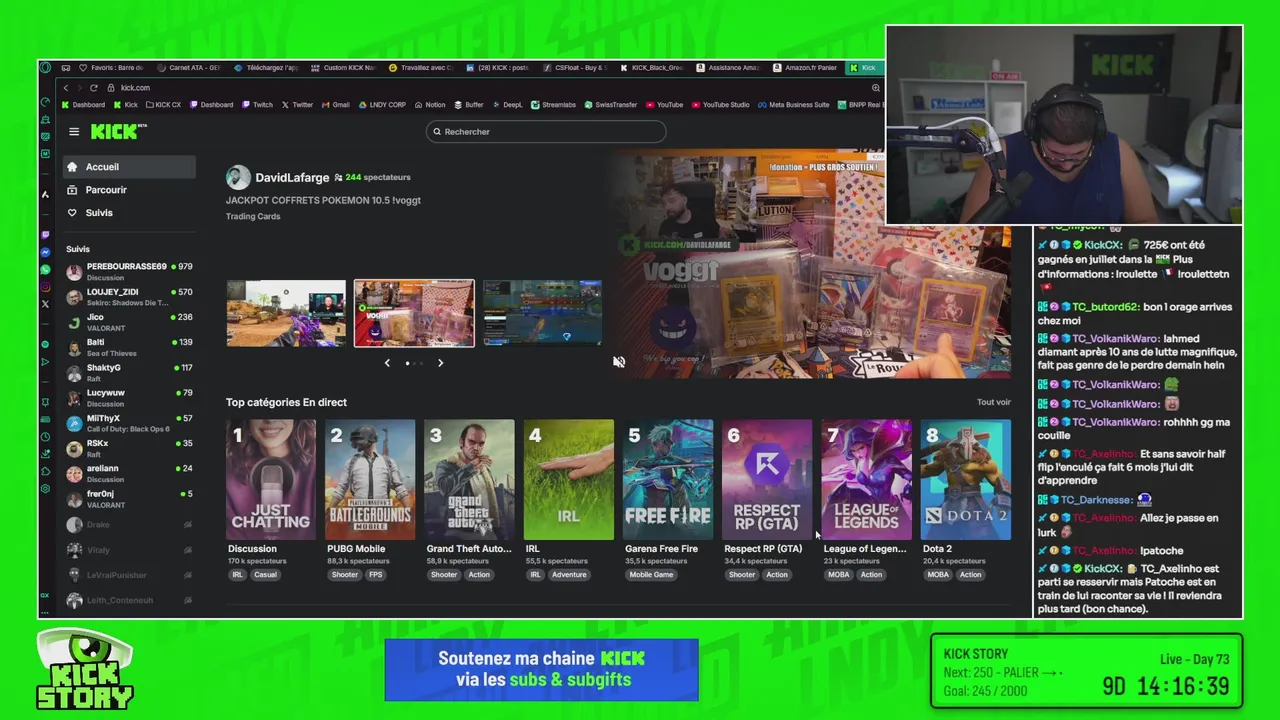Click the Casual tag under Discussion

265,575
